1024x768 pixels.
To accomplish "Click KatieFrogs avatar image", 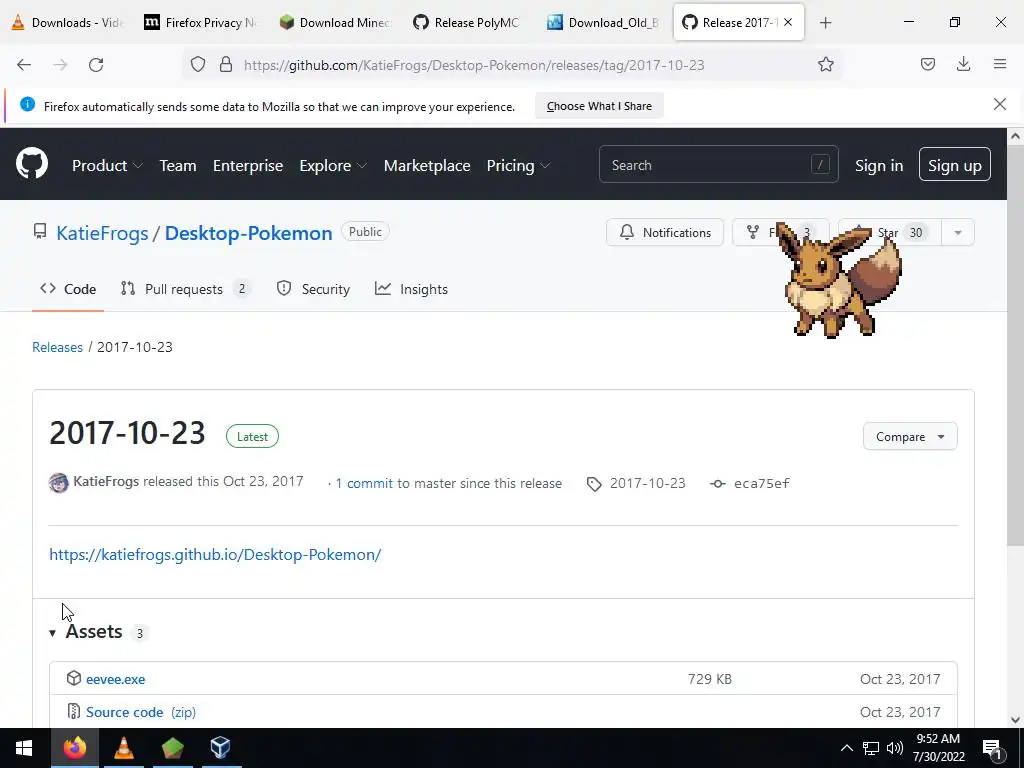I will point(59,483).
